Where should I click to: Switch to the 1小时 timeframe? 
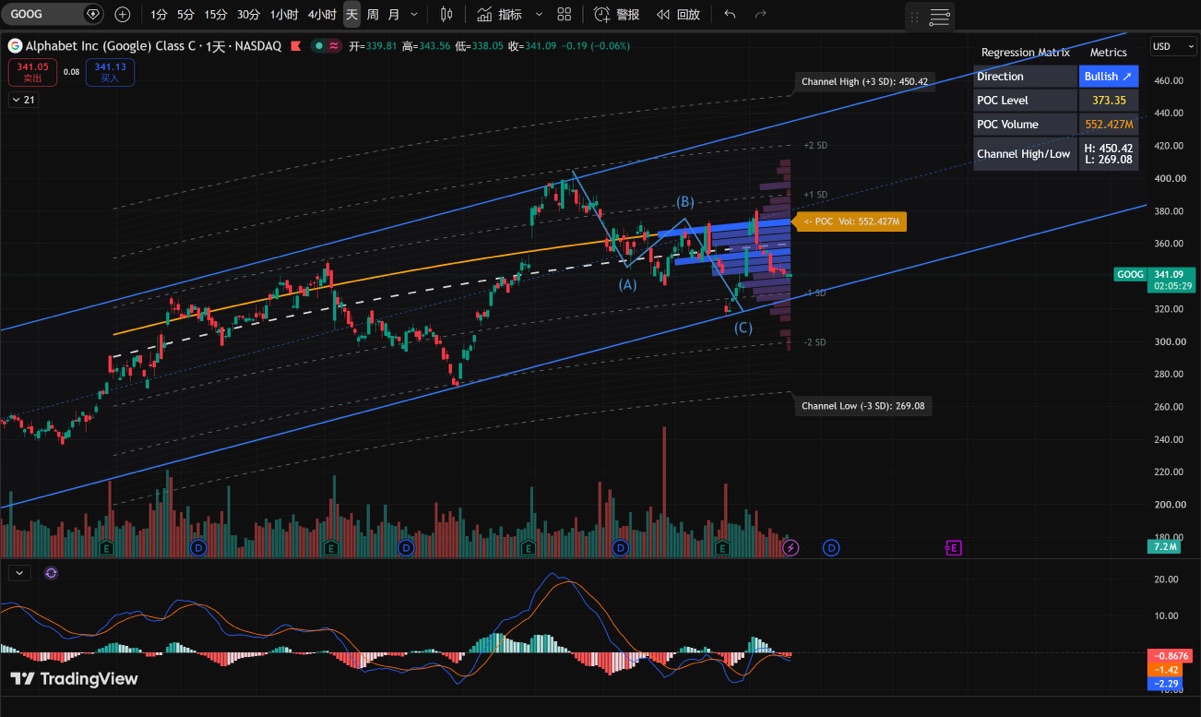click(x=284, y=14)
